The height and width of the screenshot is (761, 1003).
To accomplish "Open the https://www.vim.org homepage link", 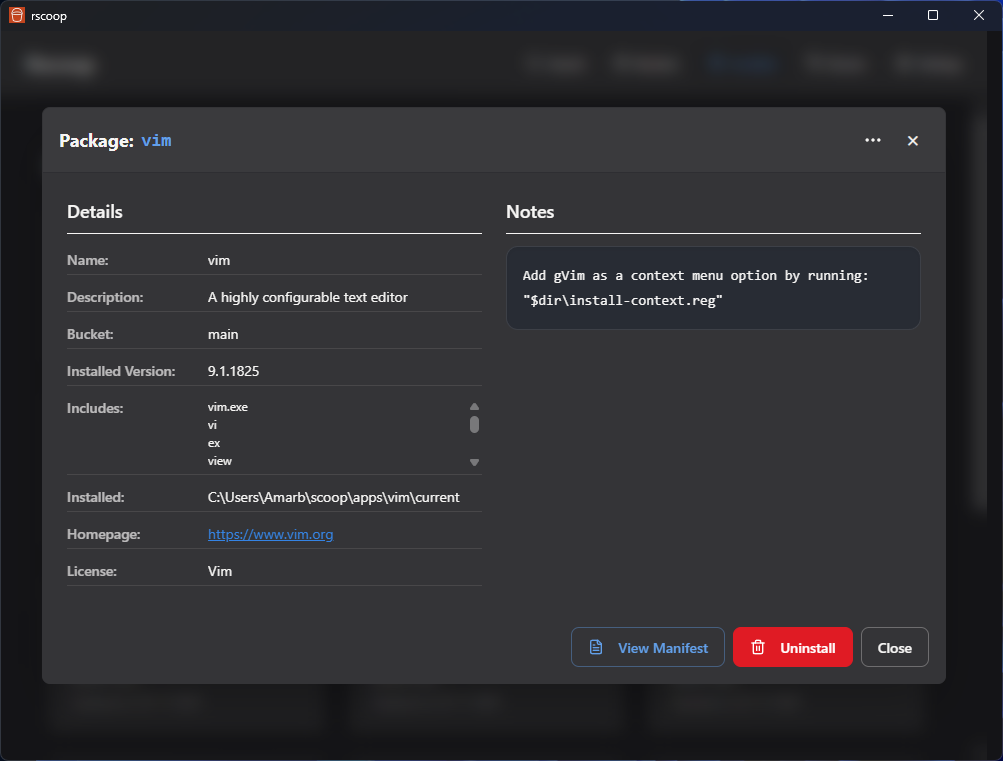I will (271, 534).
